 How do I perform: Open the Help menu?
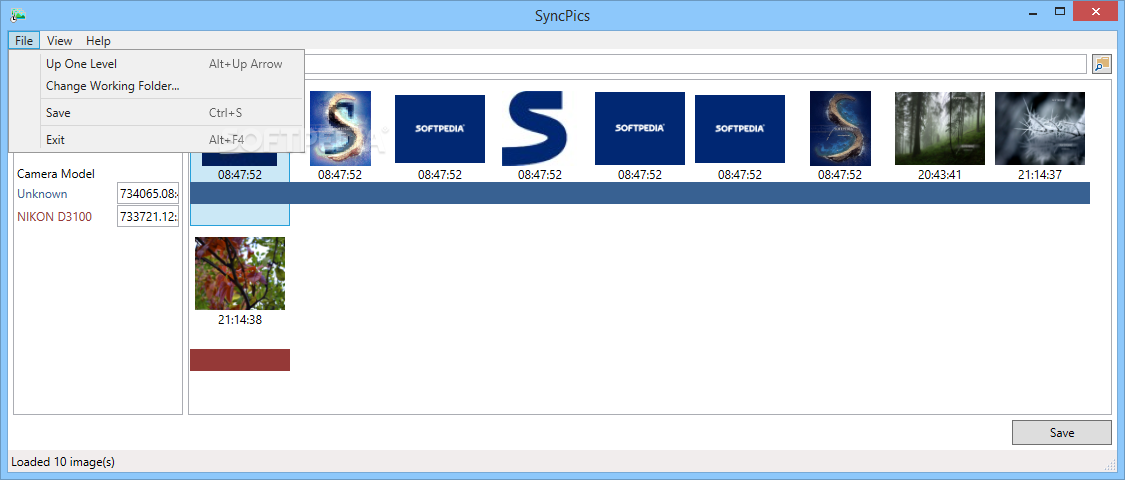[98, 41]
